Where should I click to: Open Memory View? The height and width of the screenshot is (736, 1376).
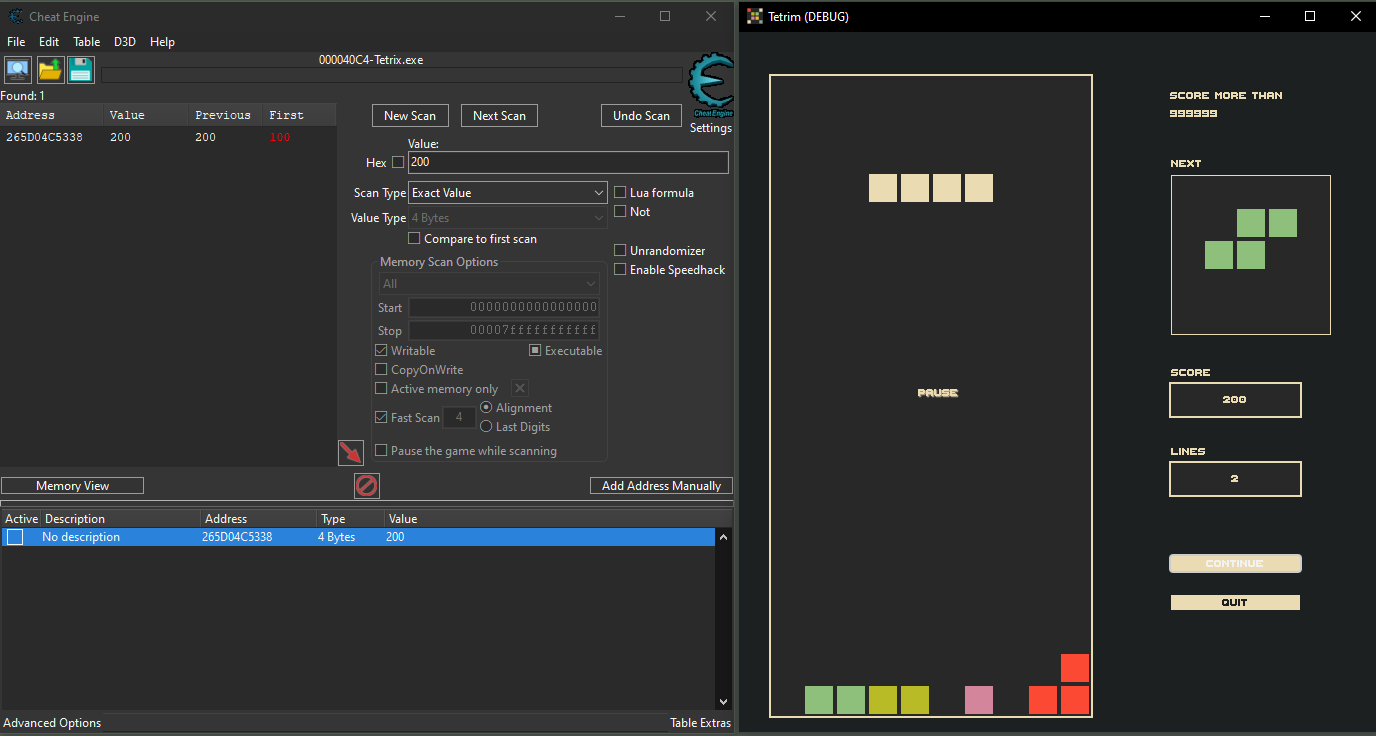[72, 486]
